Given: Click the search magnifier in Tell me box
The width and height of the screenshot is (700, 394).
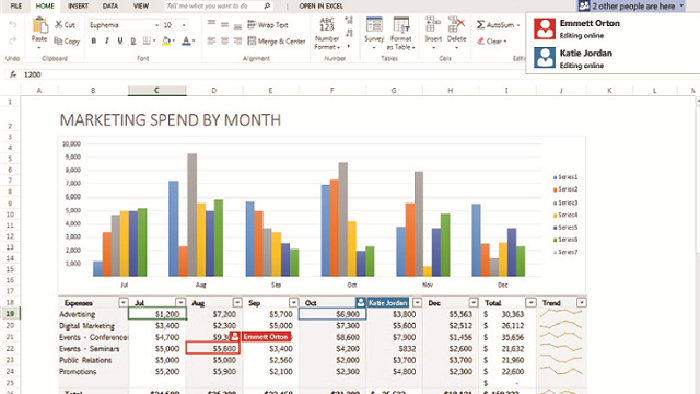Looking at the screenshot, I should 267,6.
